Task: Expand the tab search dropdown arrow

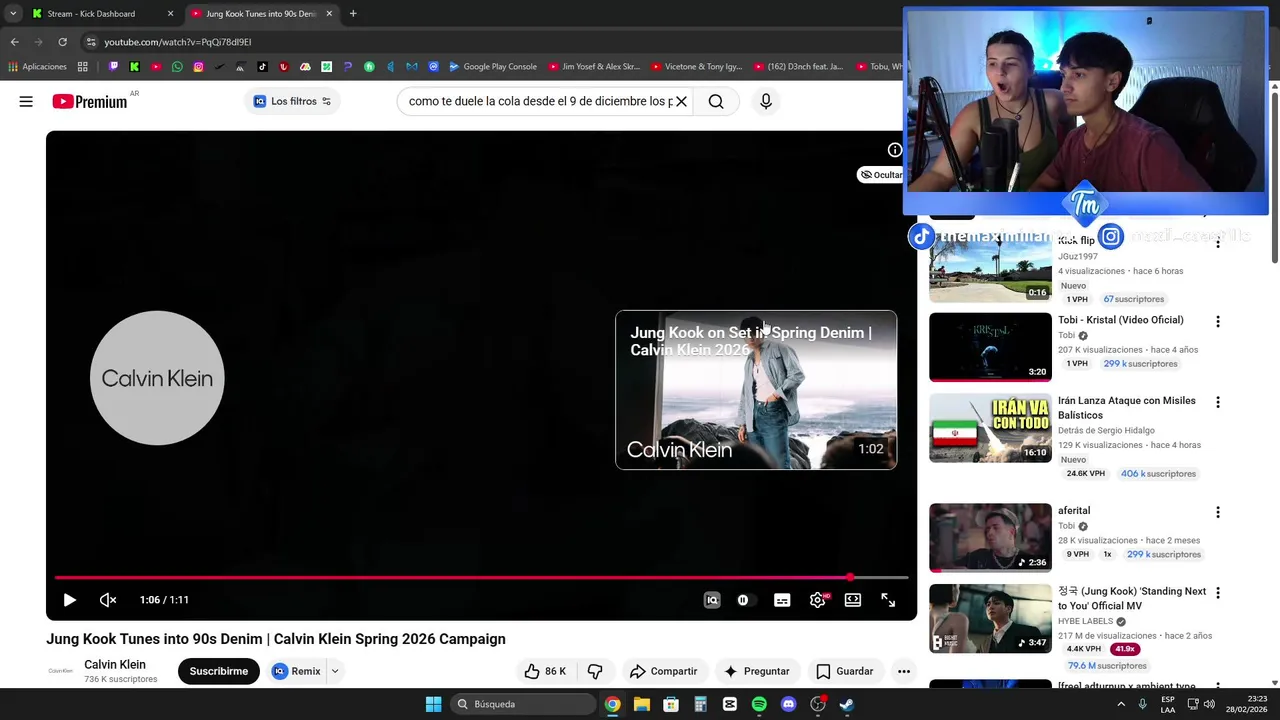Action: coord(12,14)
